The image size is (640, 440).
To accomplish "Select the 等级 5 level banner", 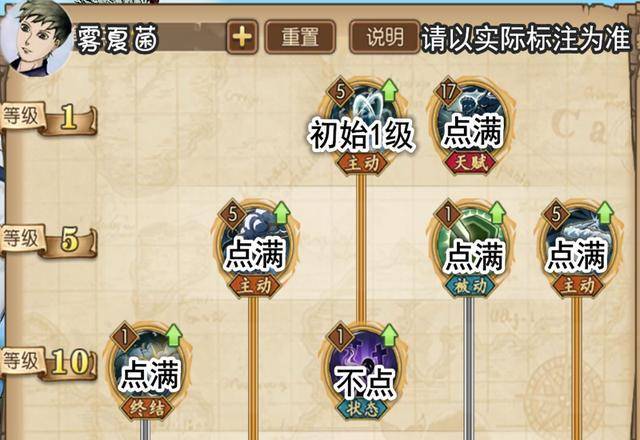I will click(x=49, y=240).
